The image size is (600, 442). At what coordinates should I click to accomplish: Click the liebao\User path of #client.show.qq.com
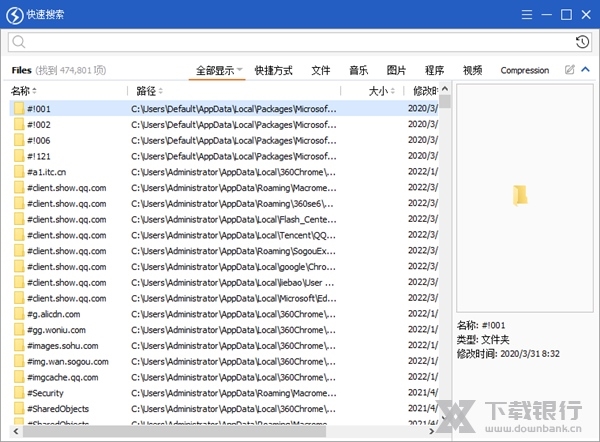[233, 282]
